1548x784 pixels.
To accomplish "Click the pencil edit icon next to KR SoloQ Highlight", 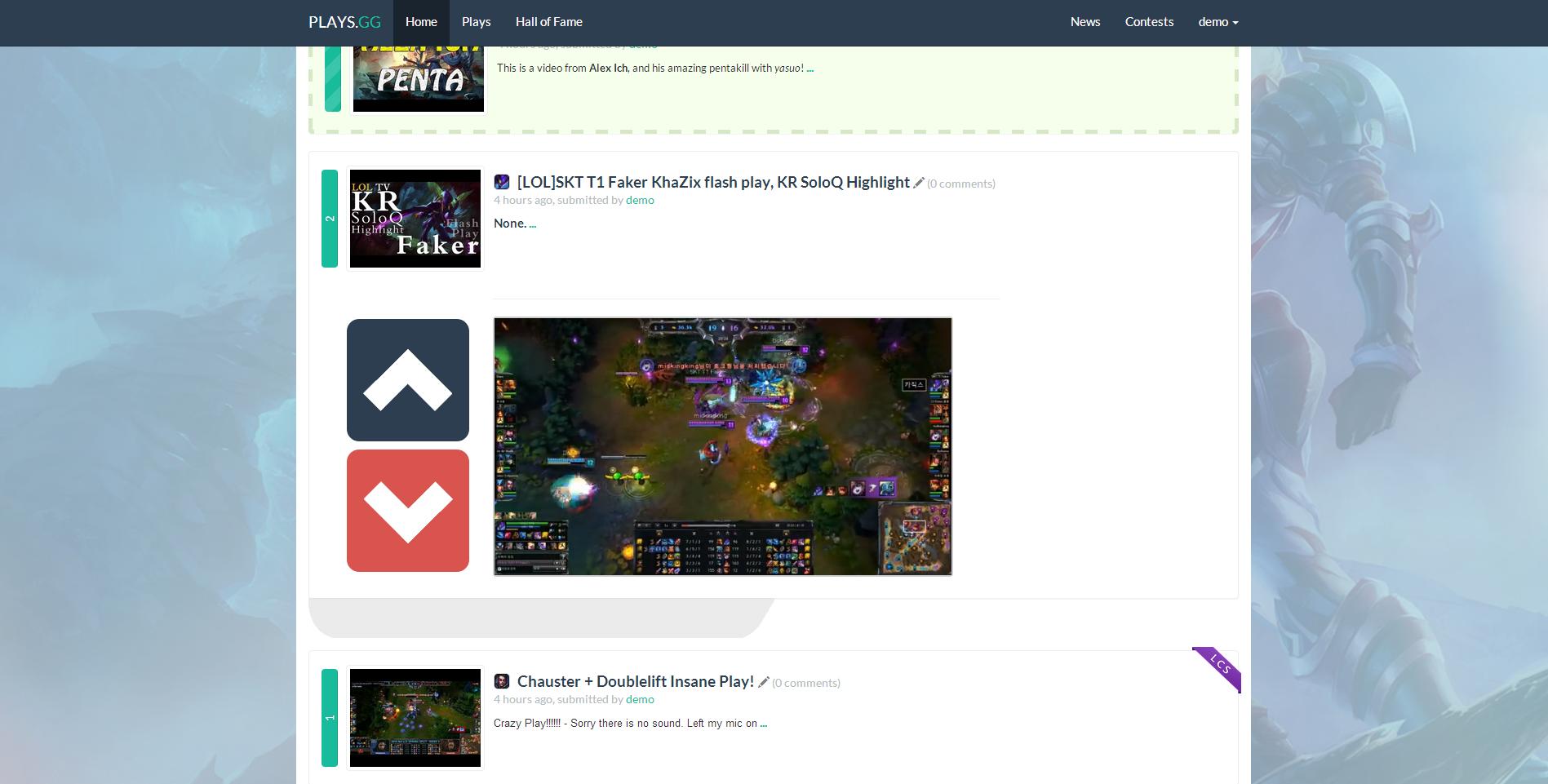I will (919, 183).
